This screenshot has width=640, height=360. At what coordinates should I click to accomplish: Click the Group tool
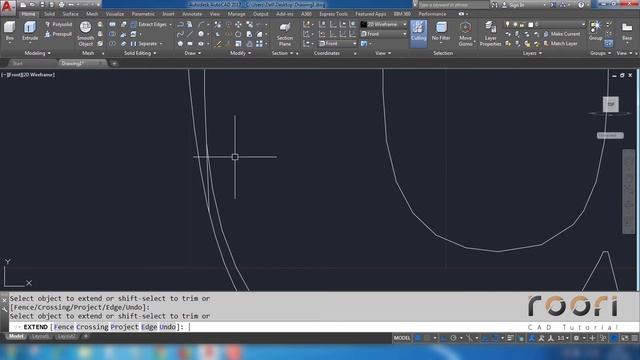click(x=596, y=31)
